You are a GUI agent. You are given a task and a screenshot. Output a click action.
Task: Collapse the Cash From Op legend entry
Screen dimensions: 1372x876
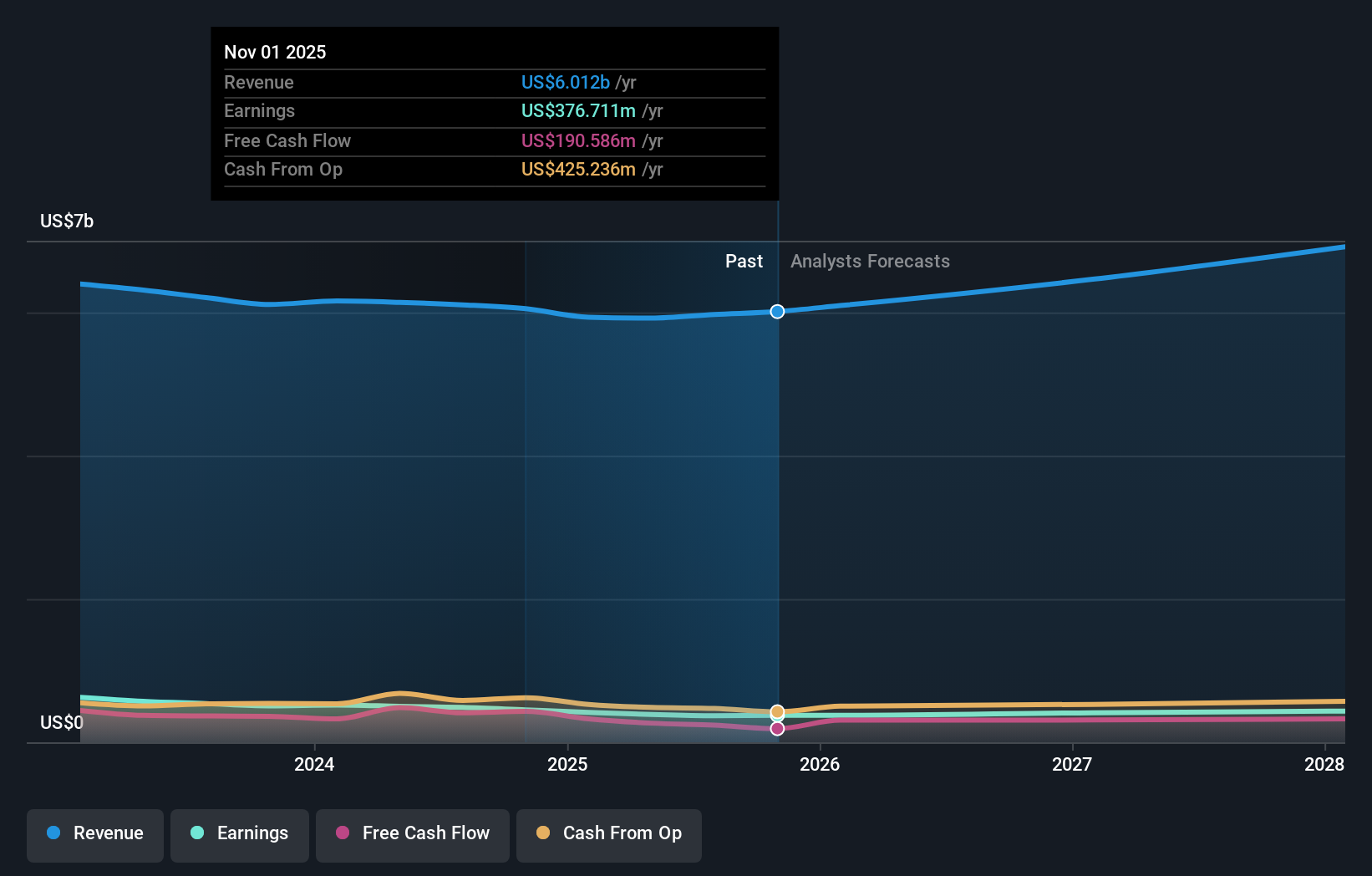point(608,834)
